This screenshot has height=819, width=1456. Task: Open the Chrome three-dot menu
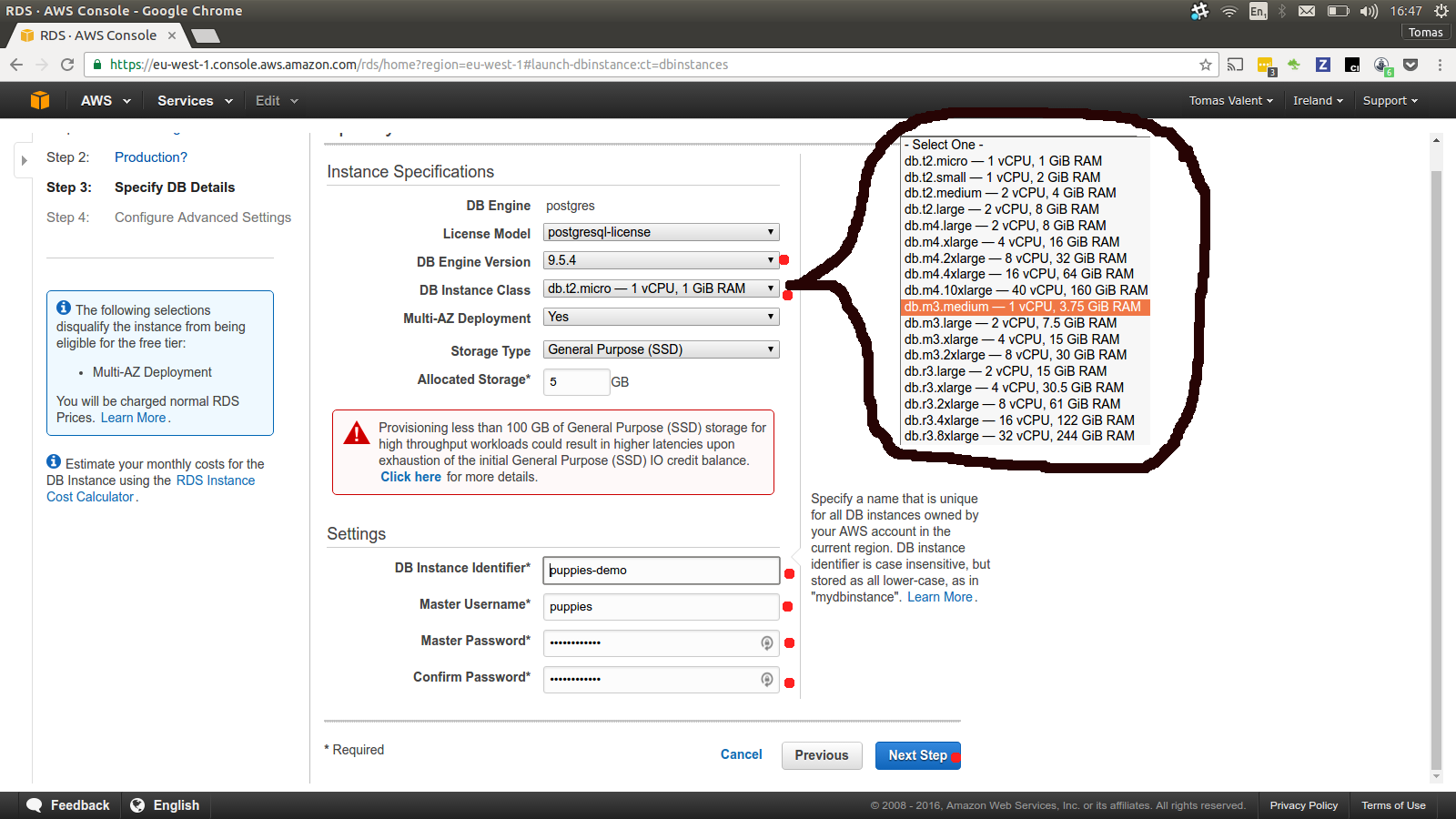pyautogui.click(x=1440, y=65)
